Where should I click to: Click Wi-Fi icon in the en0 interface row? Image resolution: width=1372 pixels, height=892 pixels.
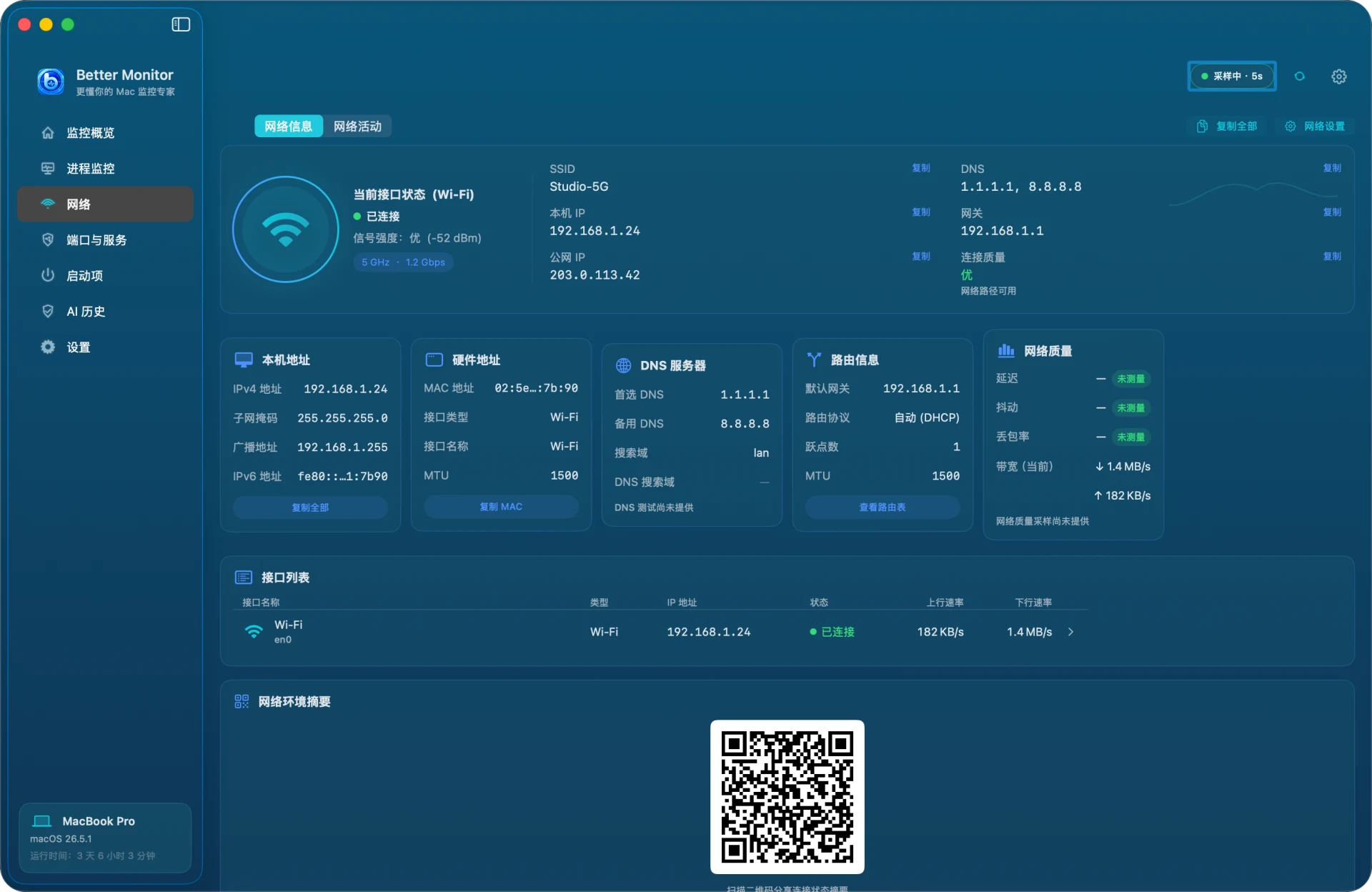coord(254,631)
